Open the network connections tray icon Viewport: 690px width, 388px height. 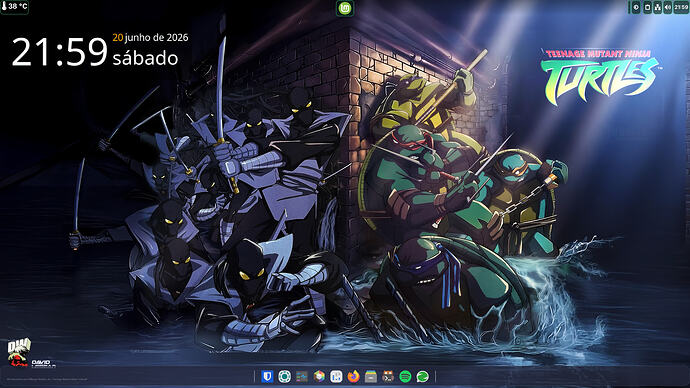click(657, 7)
